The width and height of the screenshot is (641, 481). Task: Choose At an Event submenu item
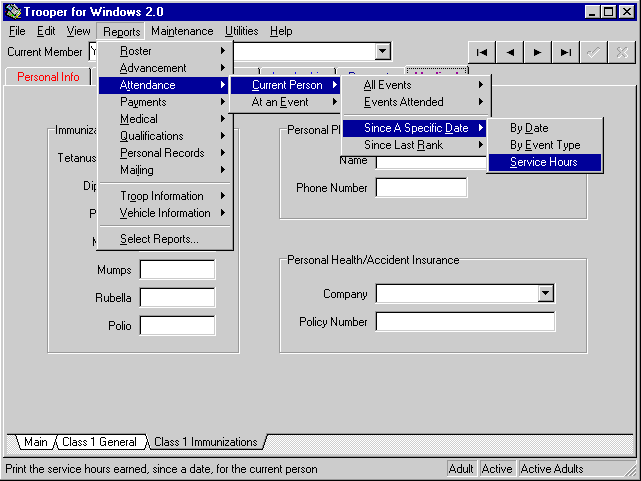[286, 102]
